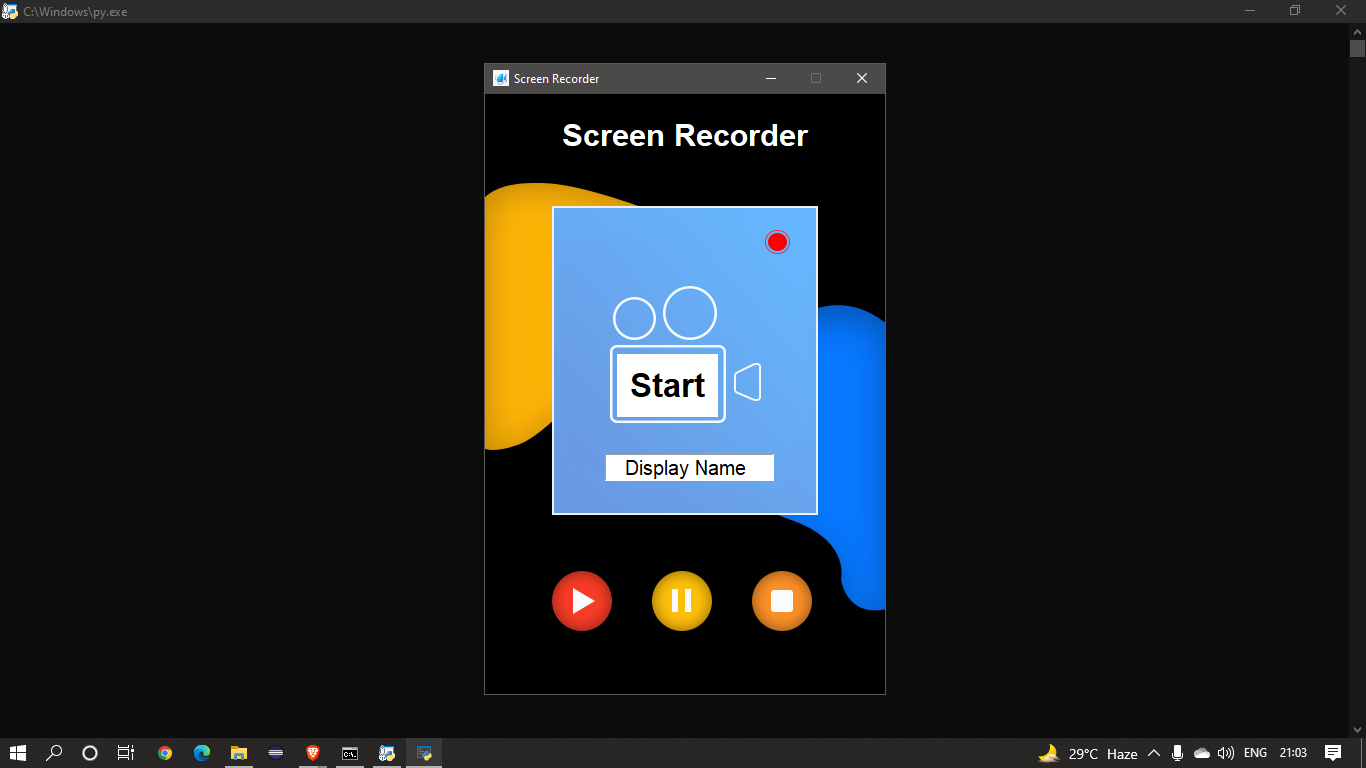The image size is (1366, 768).
Task: Show hidden system tray icons
Action: 1154,753
